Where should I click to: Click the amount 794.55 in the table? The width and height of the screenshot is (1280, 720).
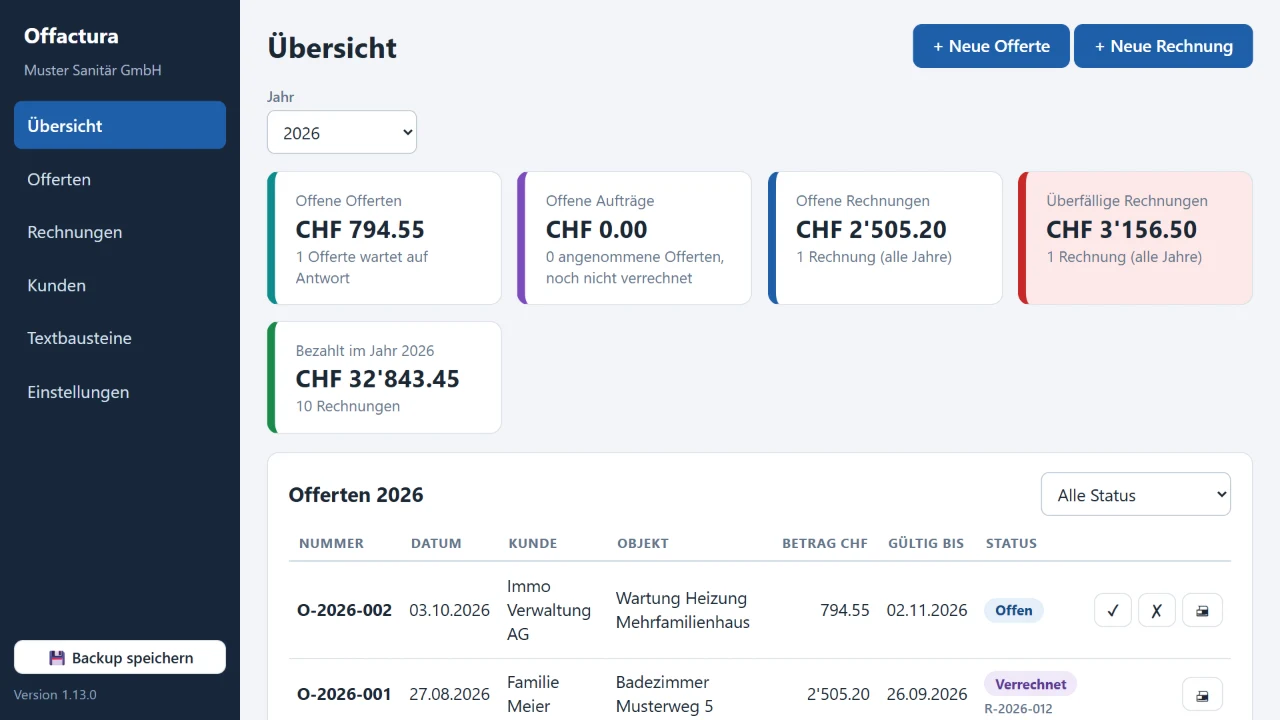point(845,610)
